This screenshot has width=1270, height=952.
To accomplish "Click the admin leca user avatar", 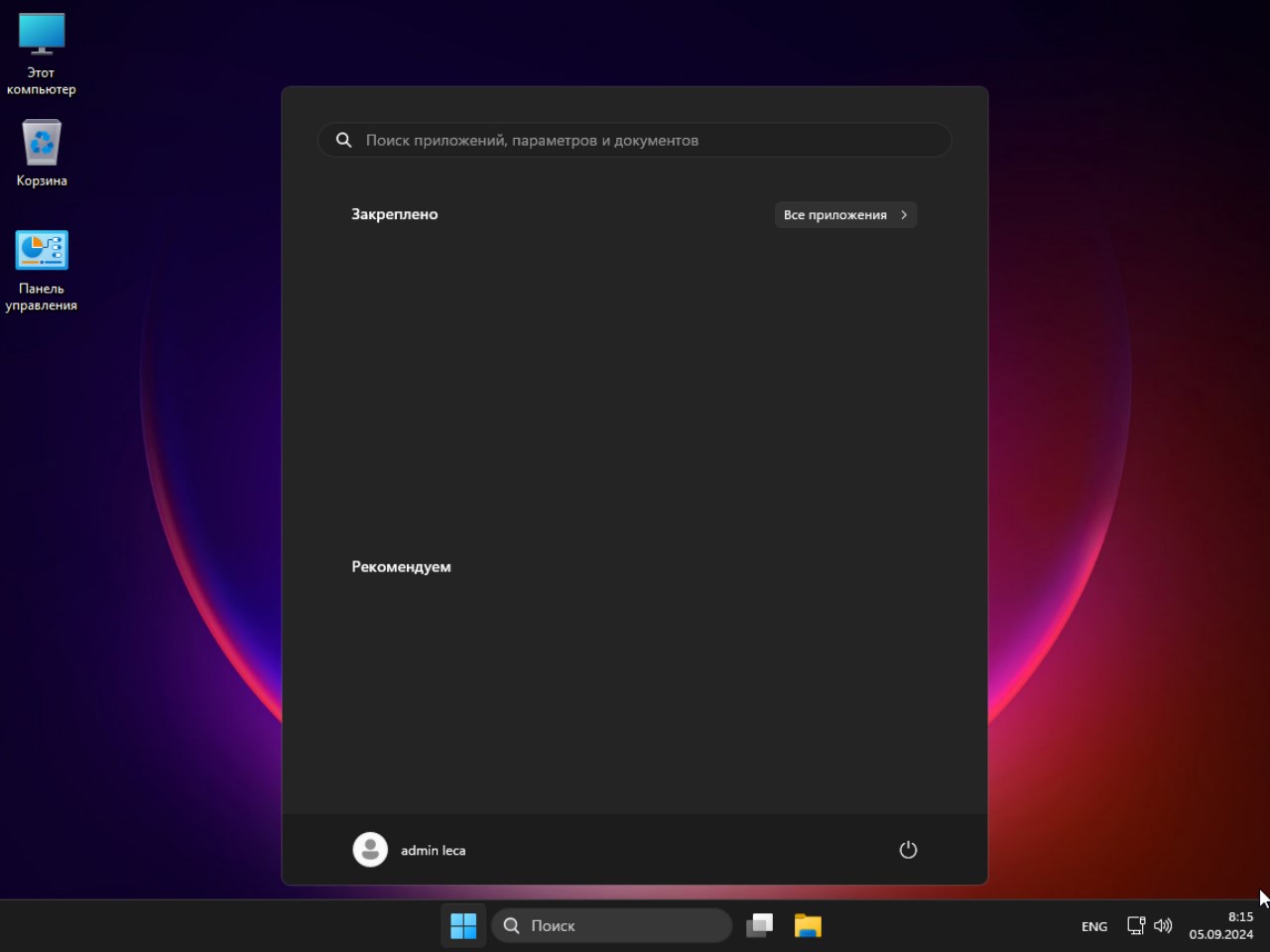I will click(370, 850).
